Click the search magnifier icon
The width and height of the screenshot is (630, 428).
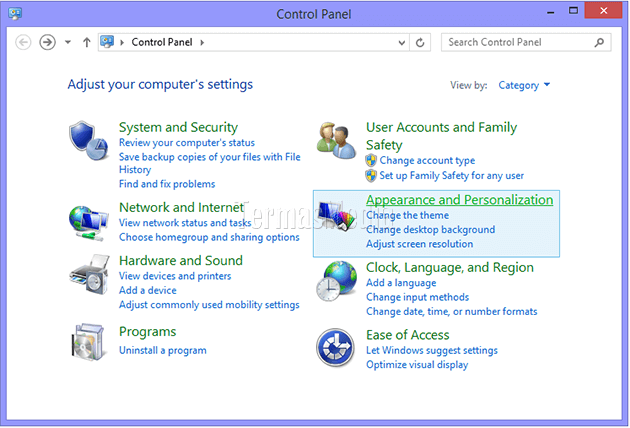point(599,42)
